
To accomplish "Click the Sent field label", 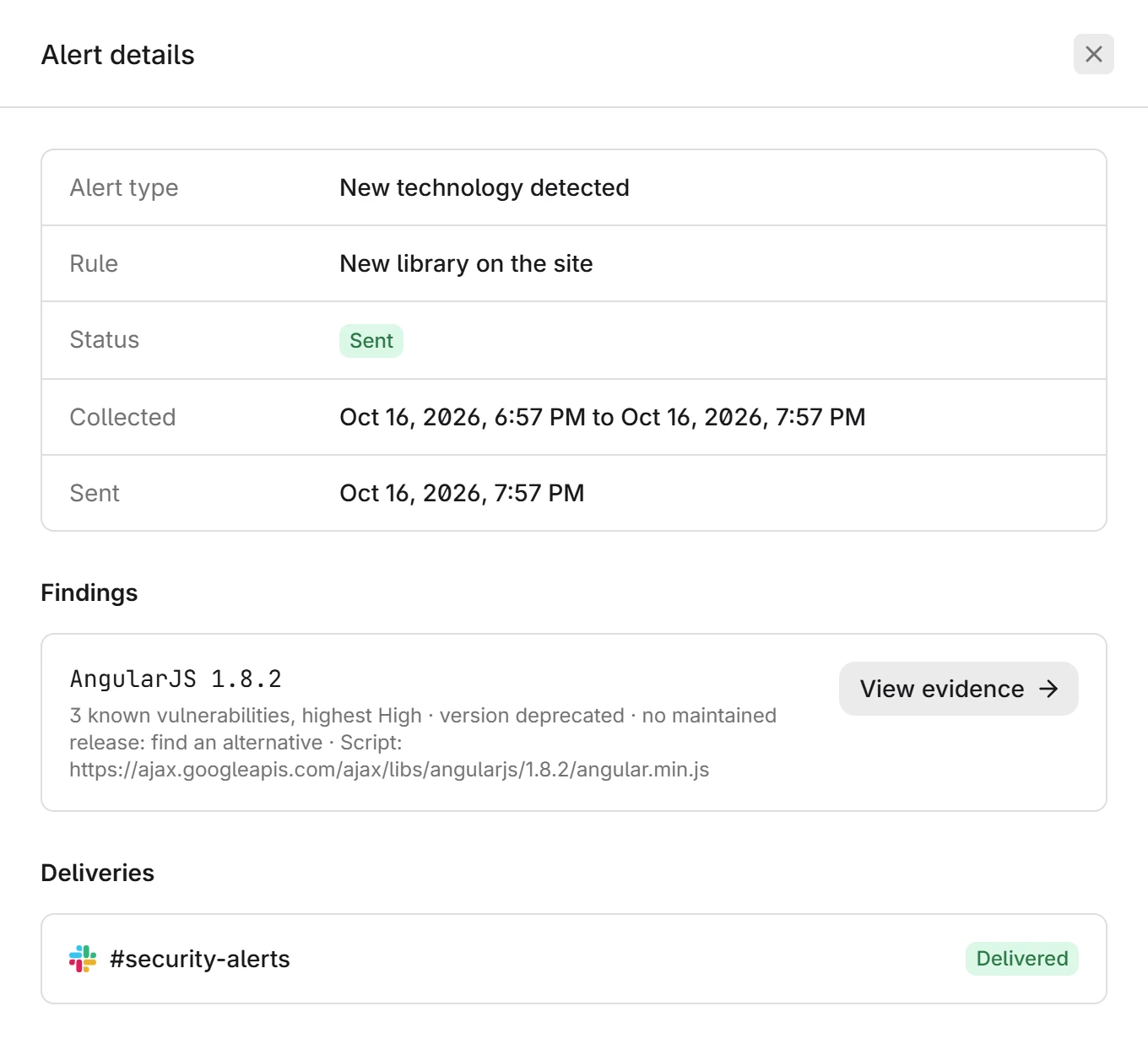I will coord(95,493).
